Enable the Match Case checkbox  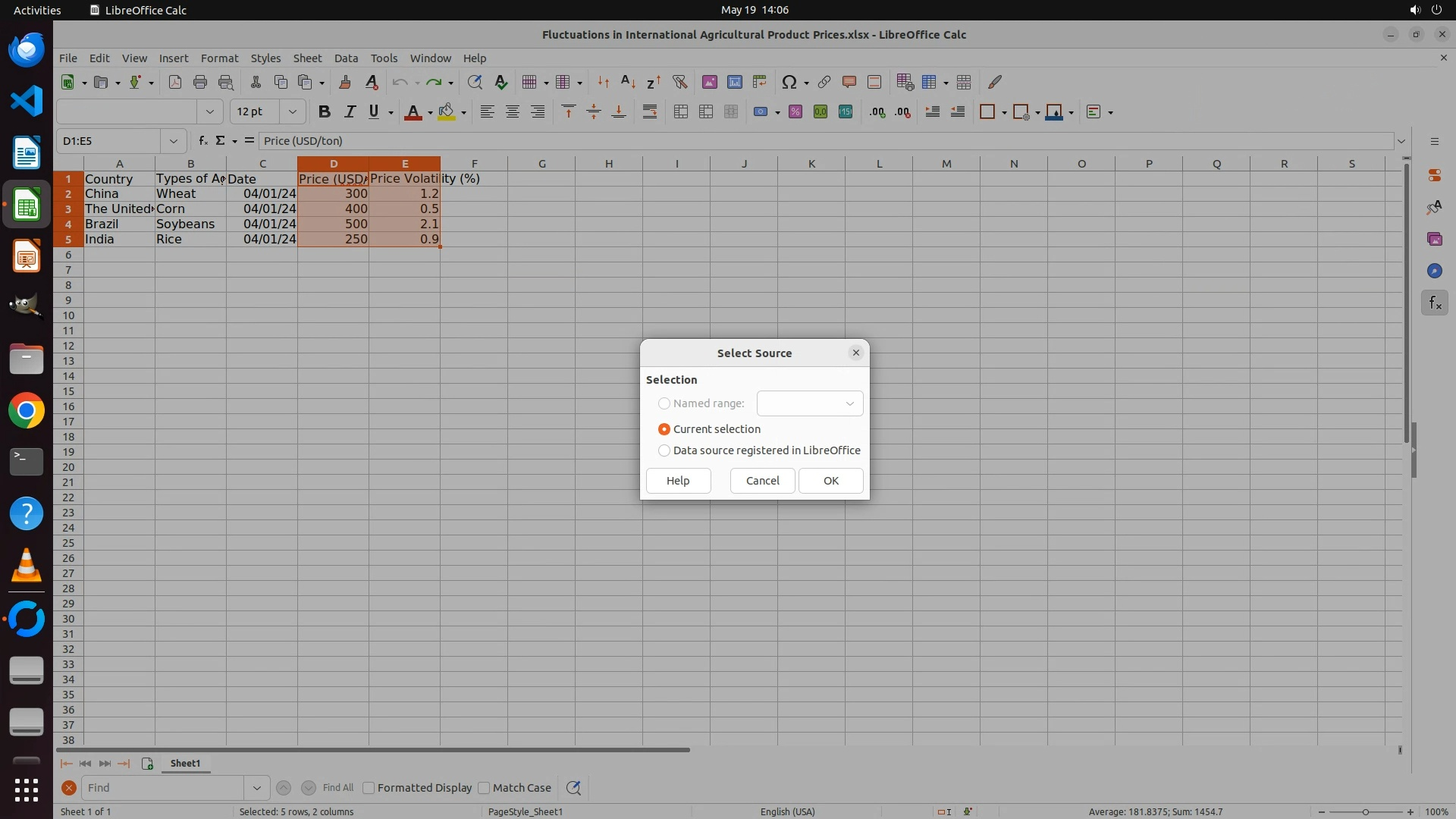(484, 788)
